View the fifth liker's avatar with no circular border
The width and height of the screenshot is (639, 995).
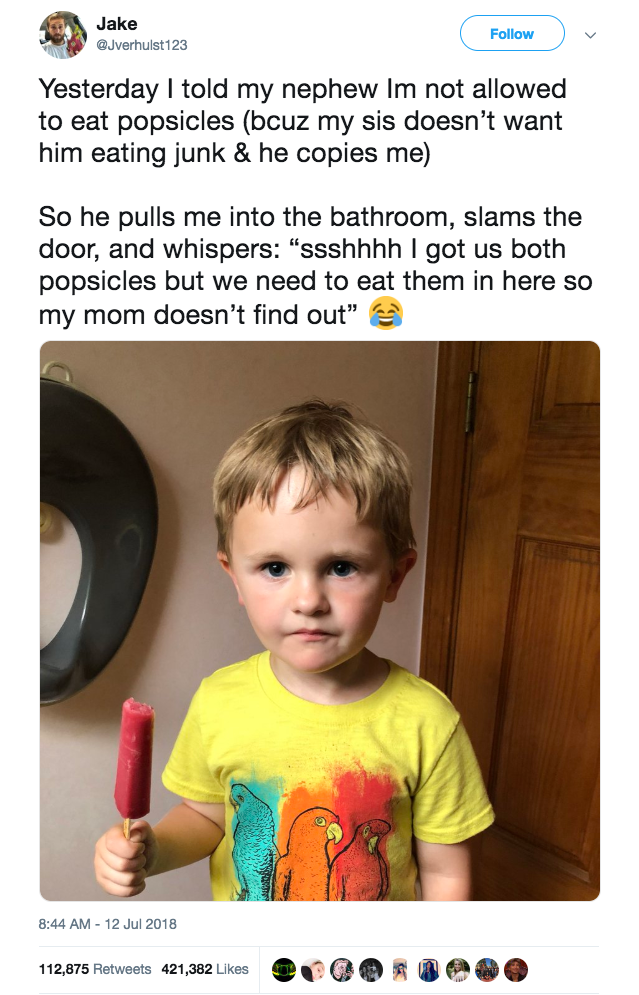tap(400, 970)
